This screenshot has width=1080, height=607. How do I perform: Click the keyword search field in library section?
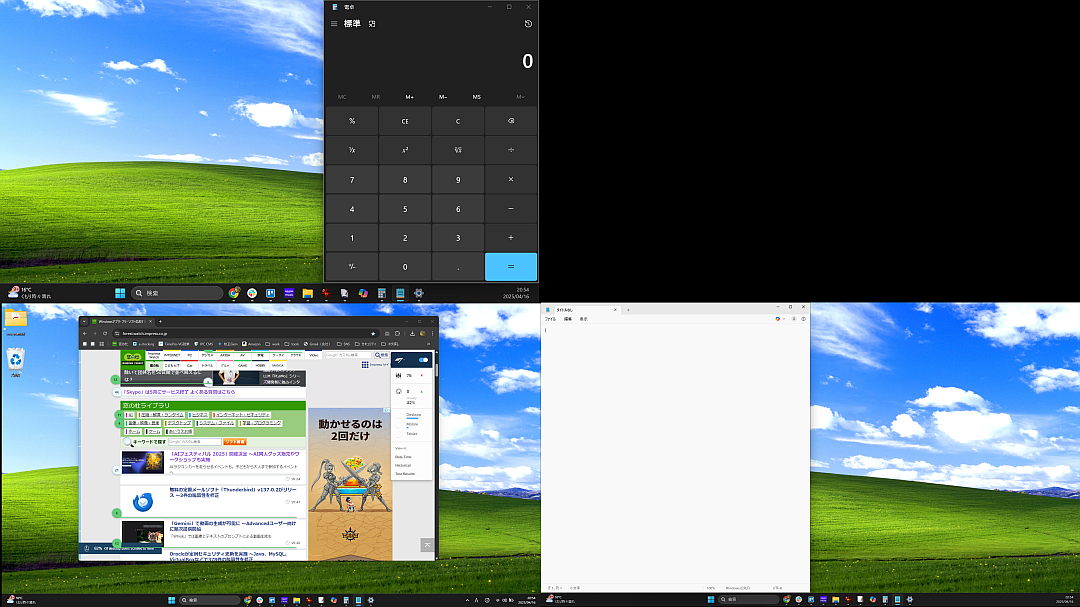click(194, 442)
